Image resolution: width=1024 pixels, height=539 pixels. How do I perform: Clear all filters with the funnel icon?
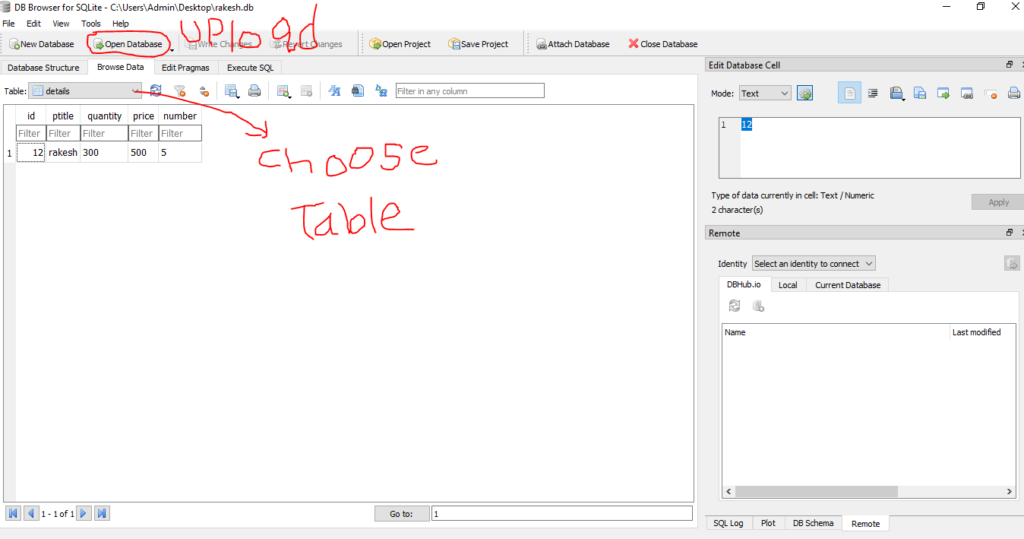coord(180,91)
